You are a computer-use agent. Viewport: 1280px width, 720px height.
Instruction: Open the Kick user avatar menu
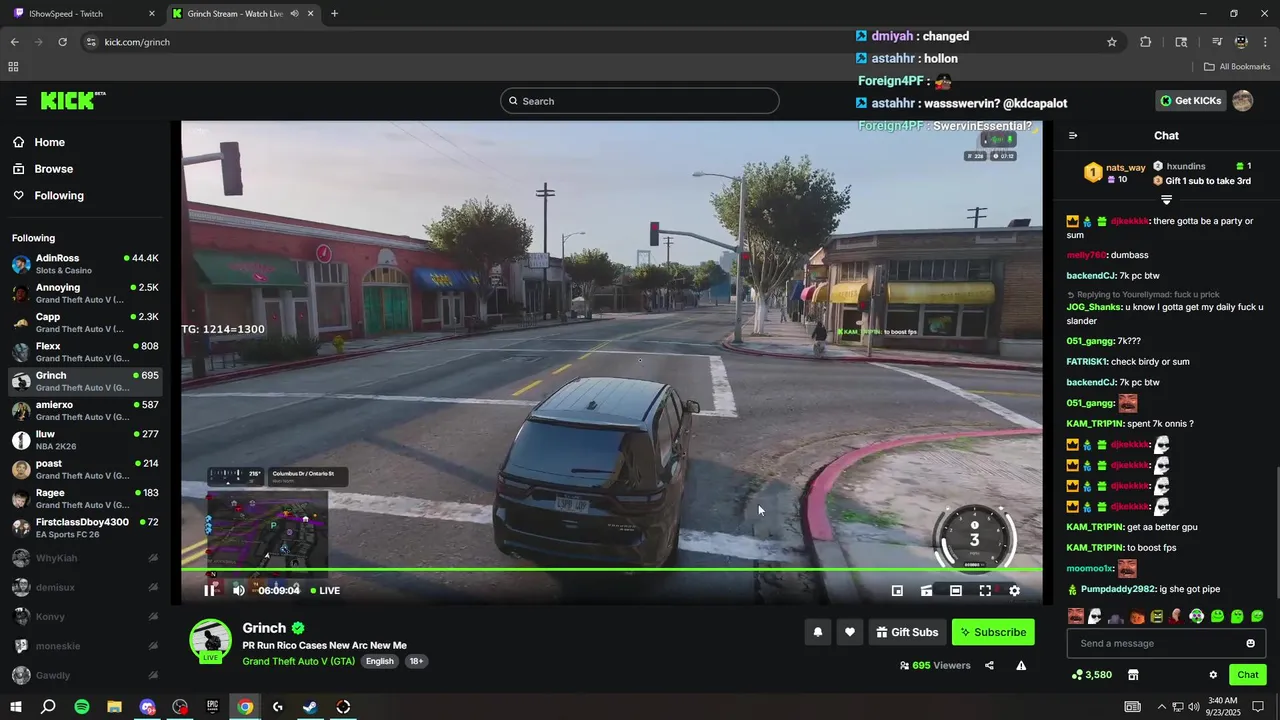[x=1243, y=101]
